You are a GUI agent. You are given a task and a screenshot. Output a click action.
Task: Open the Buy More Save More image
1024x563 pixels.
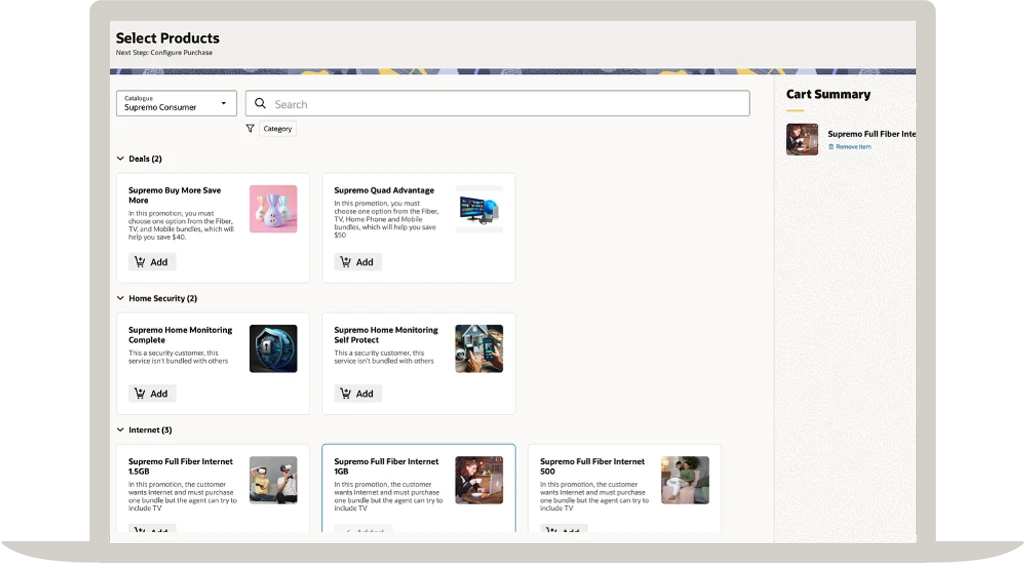273,209
